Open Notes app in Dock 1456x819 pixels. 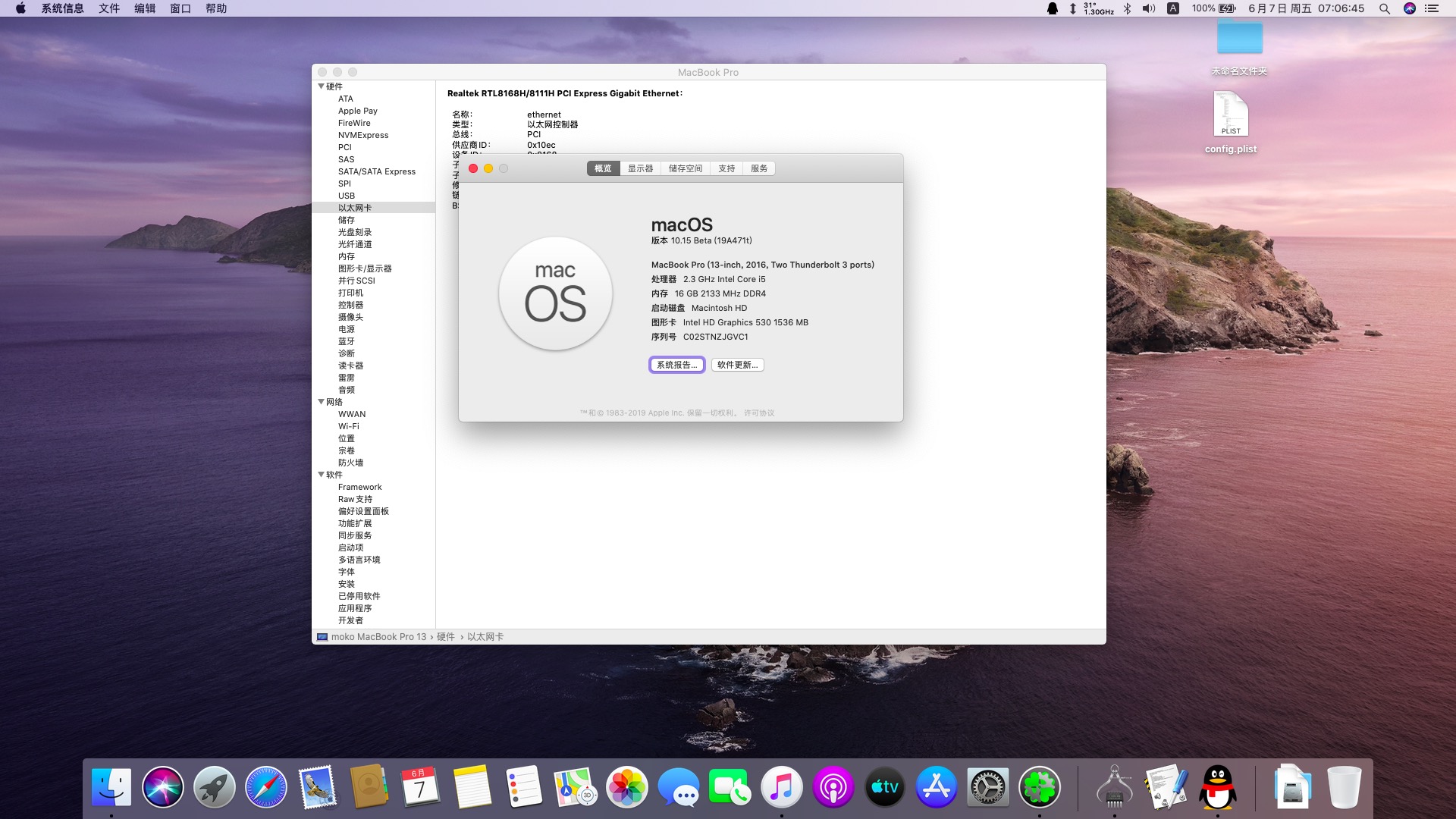tap(472, 787)
